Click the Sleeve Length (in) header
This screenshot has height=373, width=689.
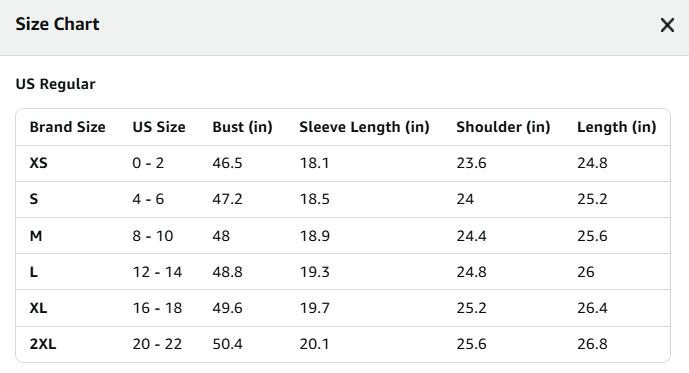(364, 127)
